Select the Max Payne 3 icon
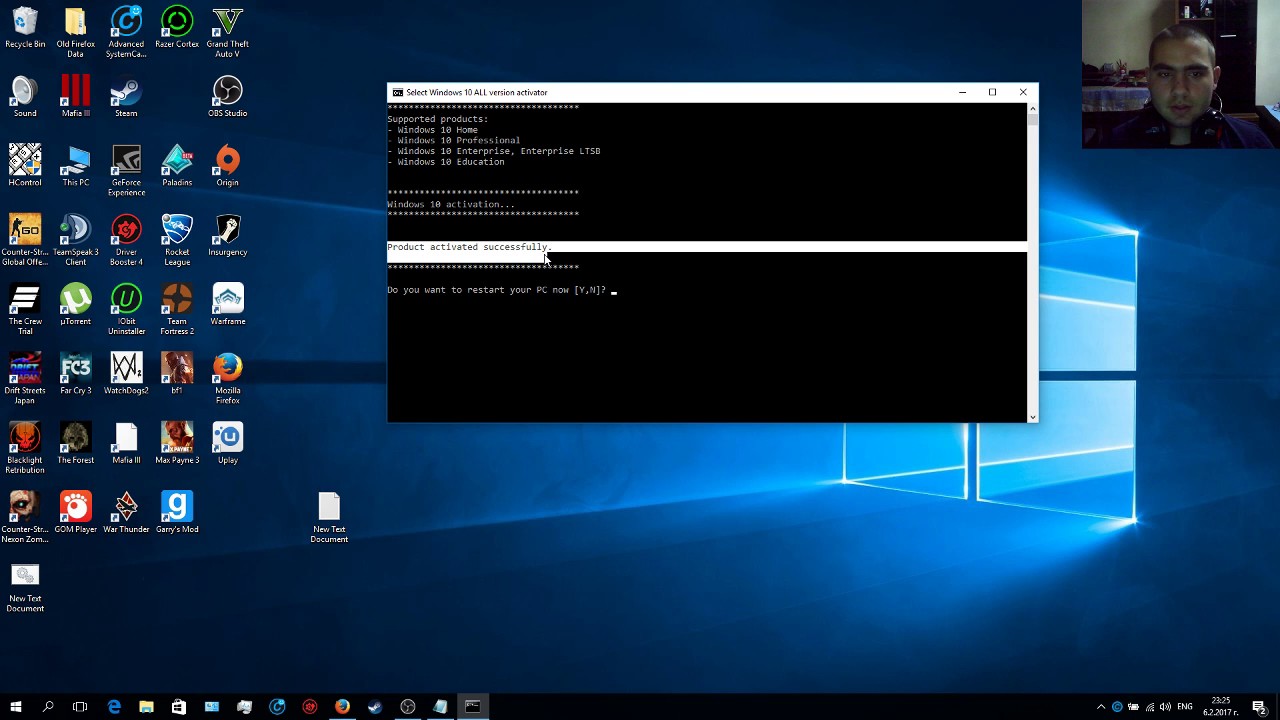The image size is (1280, 720). click(177, 443)
